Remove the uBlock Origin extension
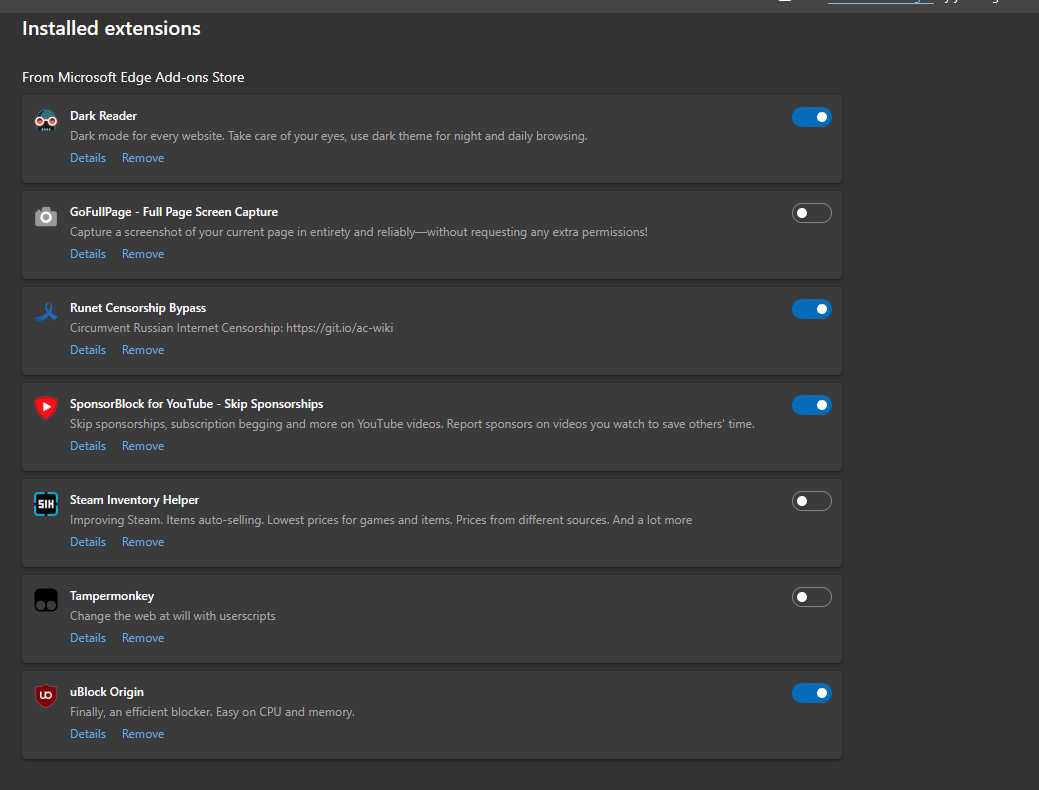Viewport: 1039px width, 790px height. click(x=143, y=734)
